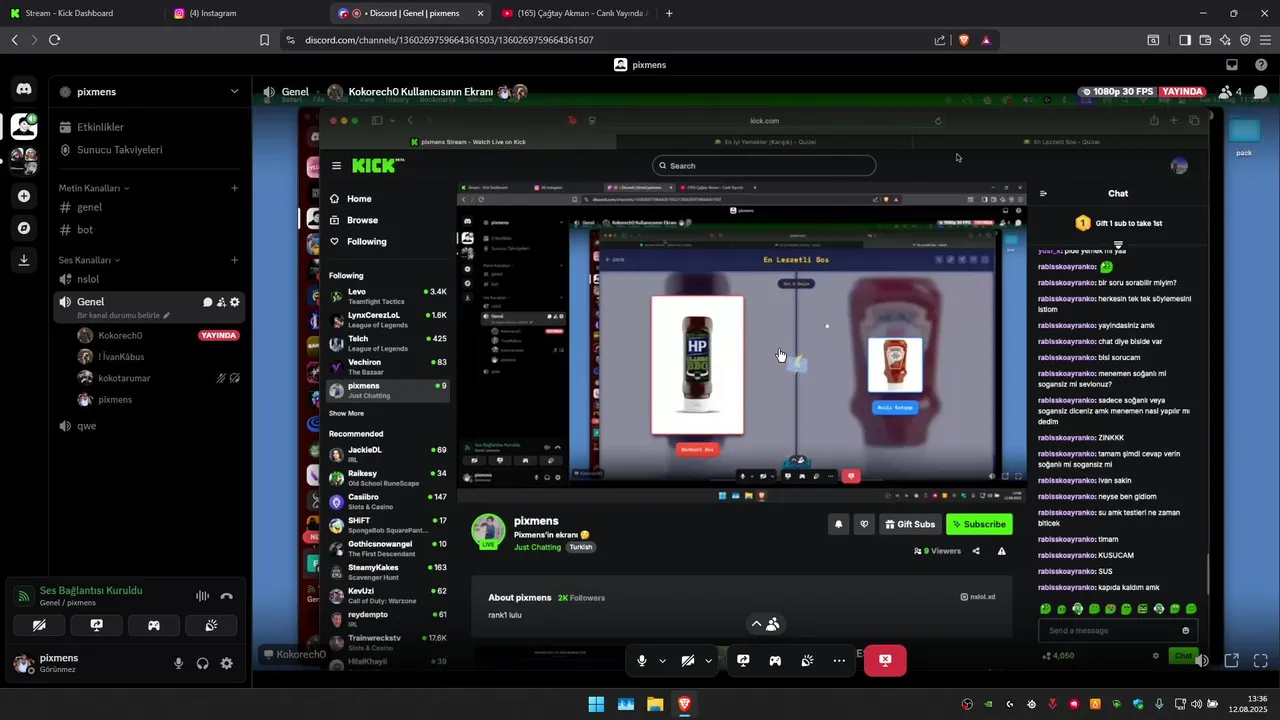The image size is (1280, 720).
Task: Open Genel voice channel chat icon
Action: tap(208, 302)
